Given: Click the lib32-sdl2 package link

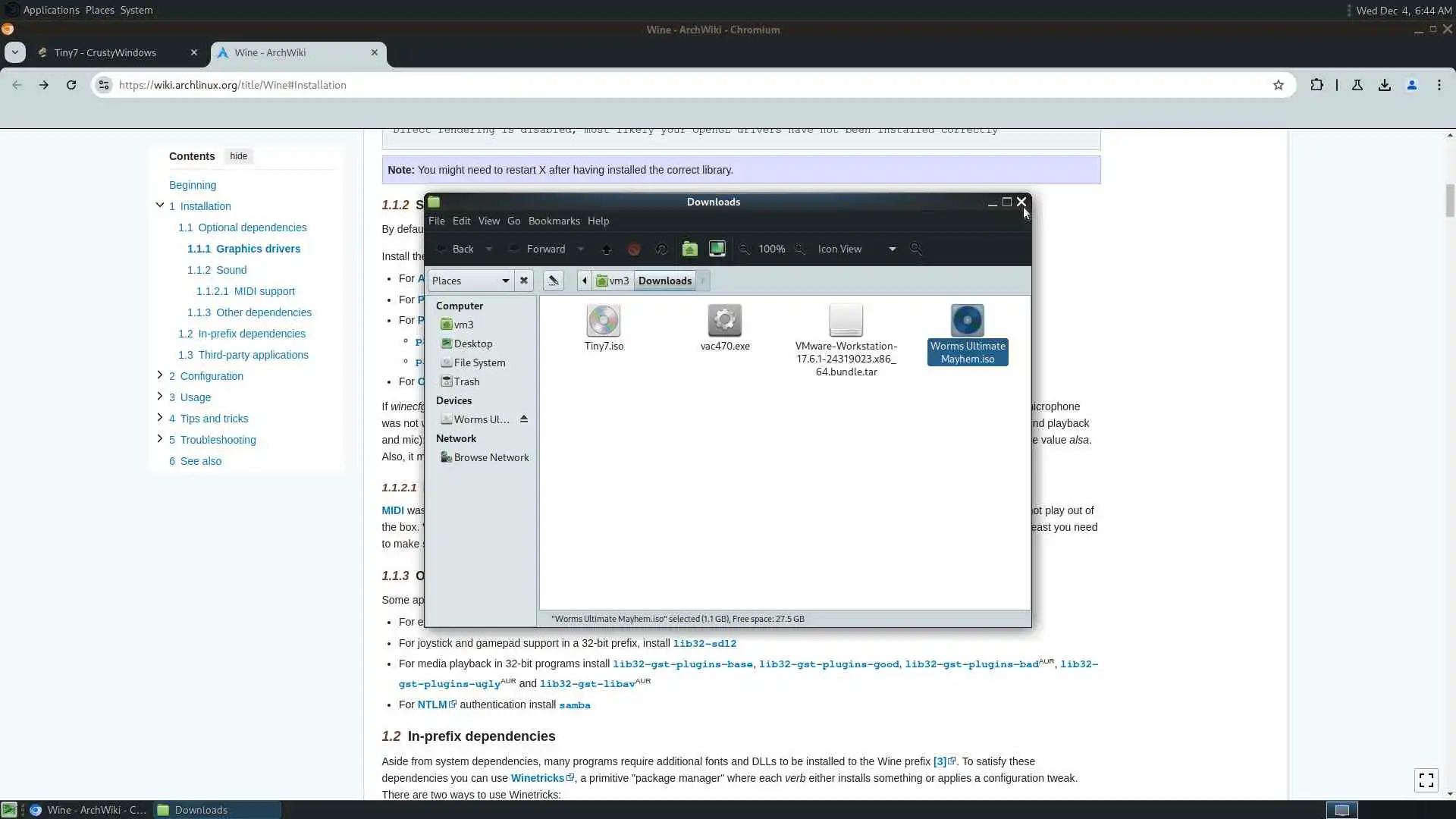Looking at the screenshot, I should click(x=704, y=643).
